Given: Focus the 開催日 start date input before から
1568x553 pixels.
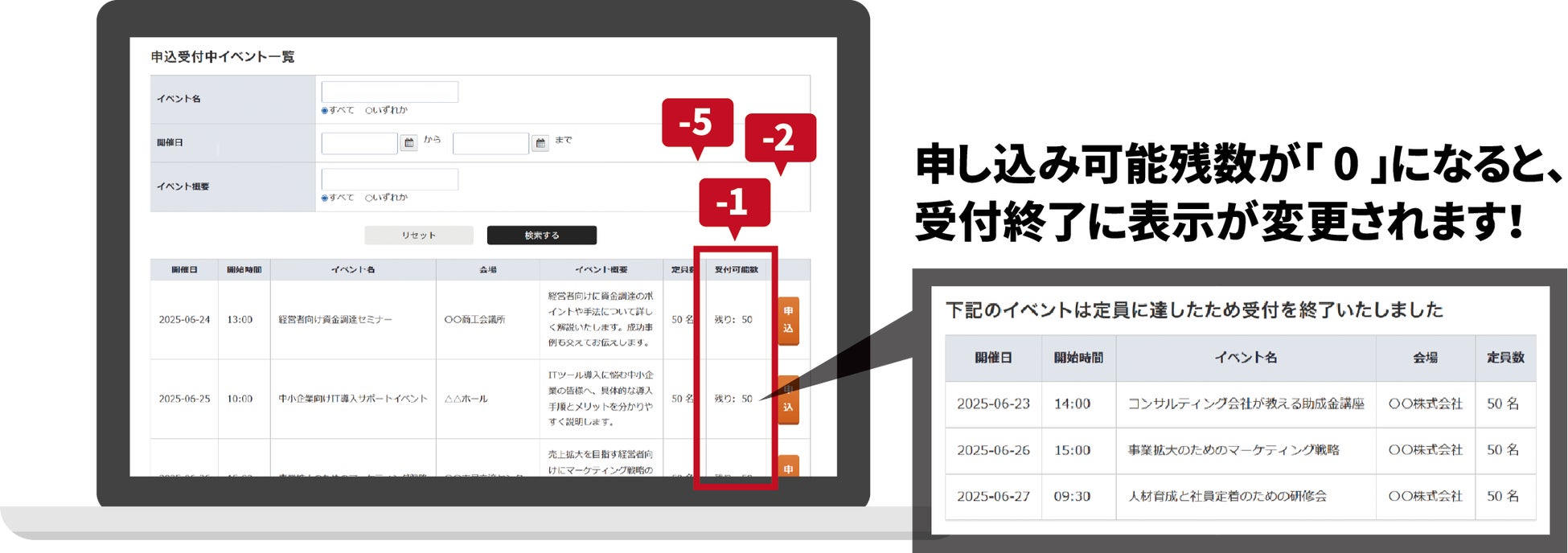Looking at the screenshot, I should pos(359,143).
